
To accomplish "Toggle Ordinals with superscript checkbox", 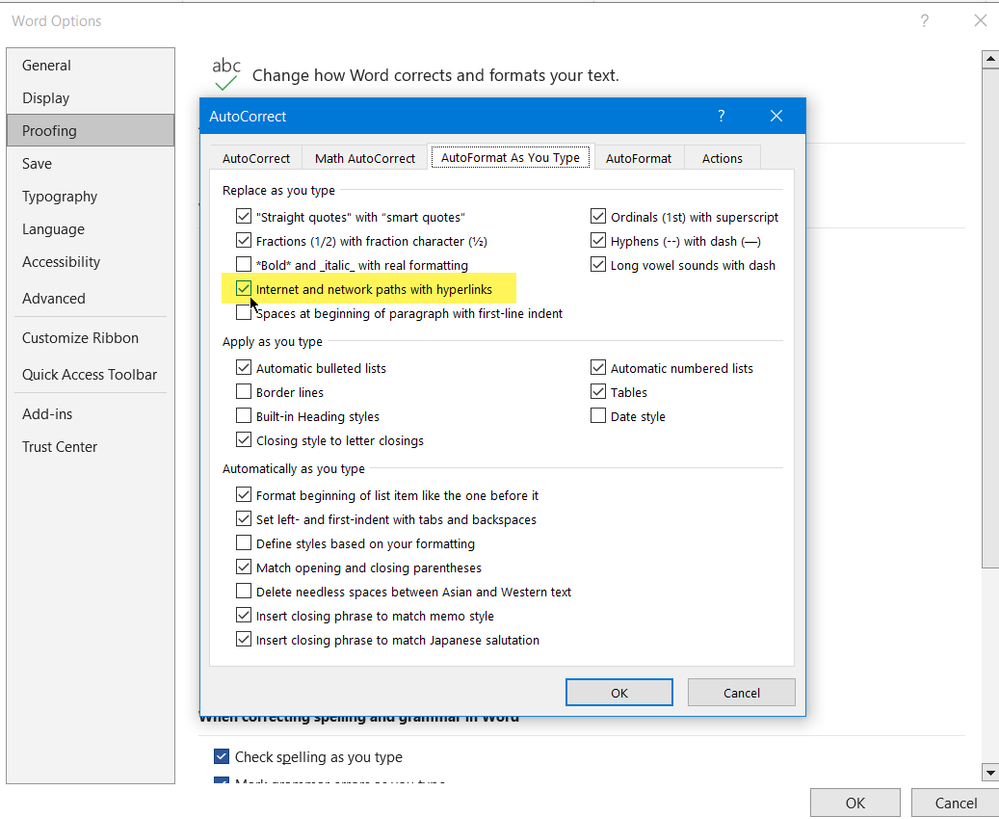I will (x=598, y=217).
